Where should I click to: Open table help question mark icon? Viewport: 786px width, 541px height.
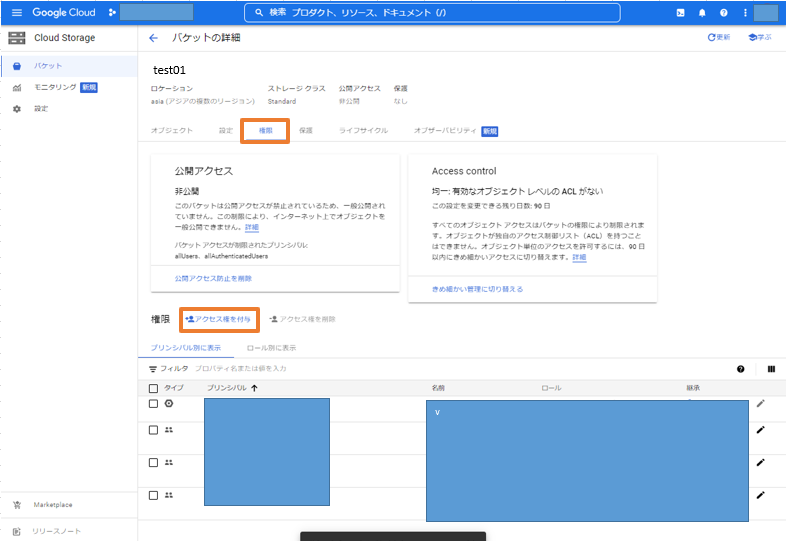tap(740, 369)
